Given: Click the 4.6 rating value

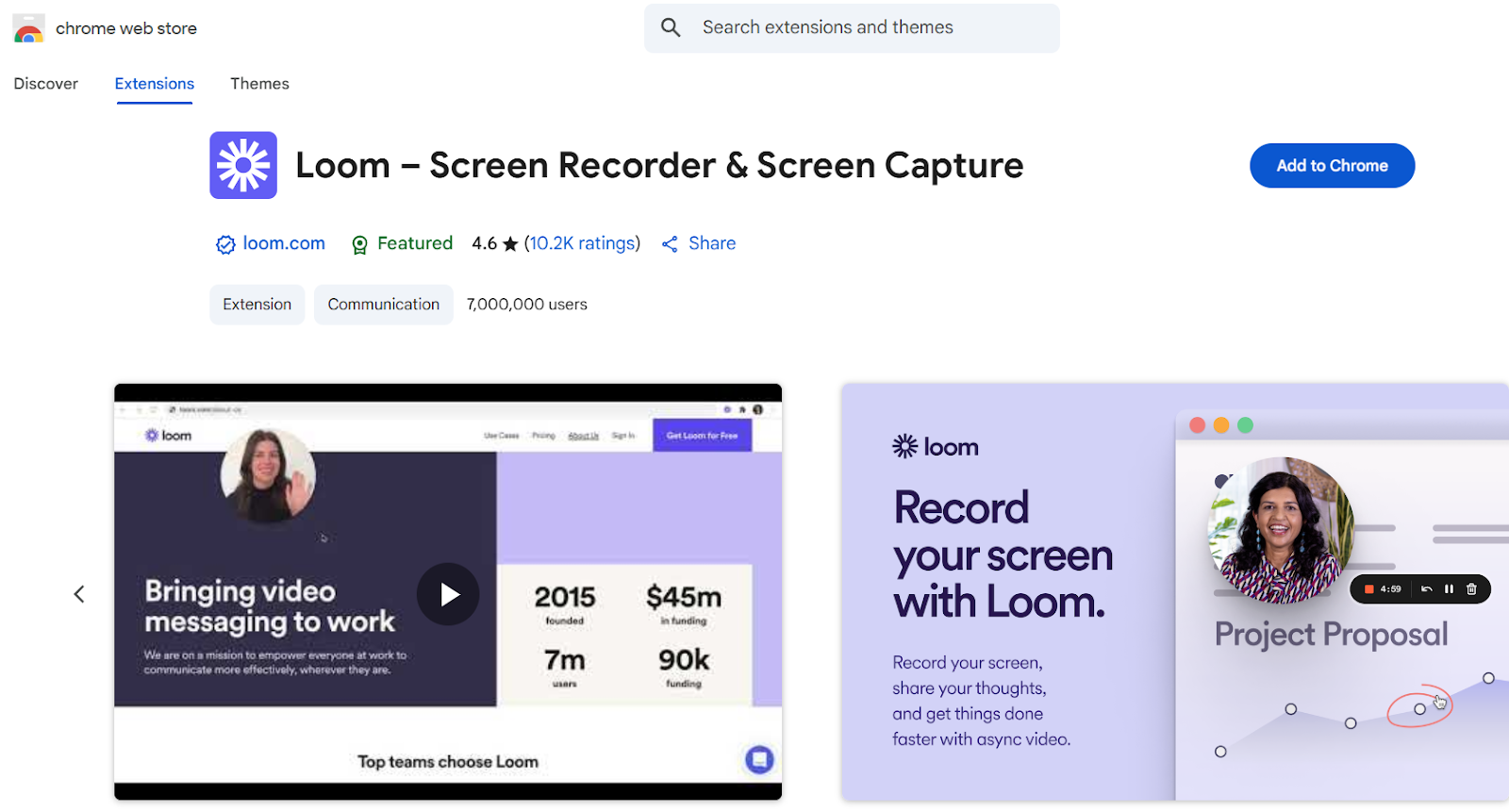Looking at the screenshot, I should point(484,243).
